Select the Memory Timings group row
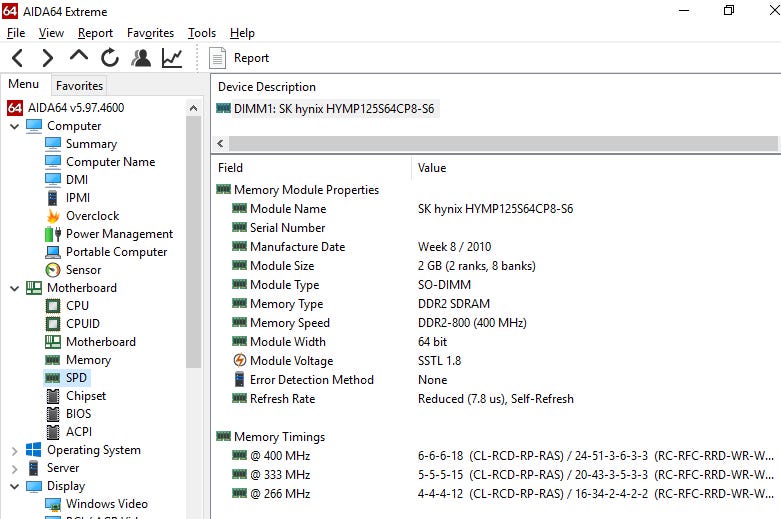 pyautogui.click(x=270, y=437)
